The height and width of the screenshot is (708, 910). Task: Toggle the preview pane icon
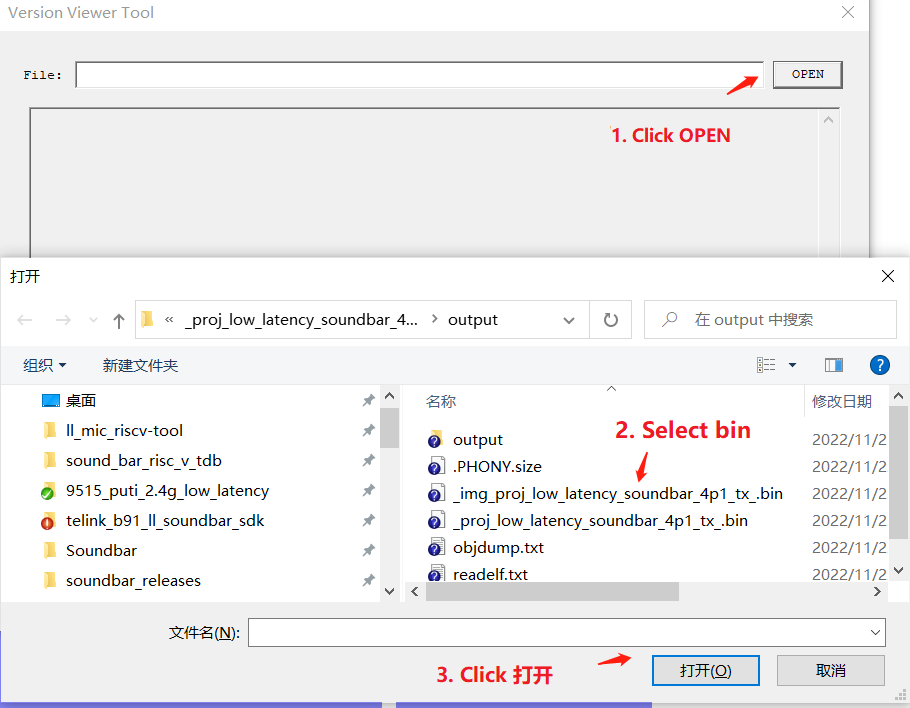(834, 365)
